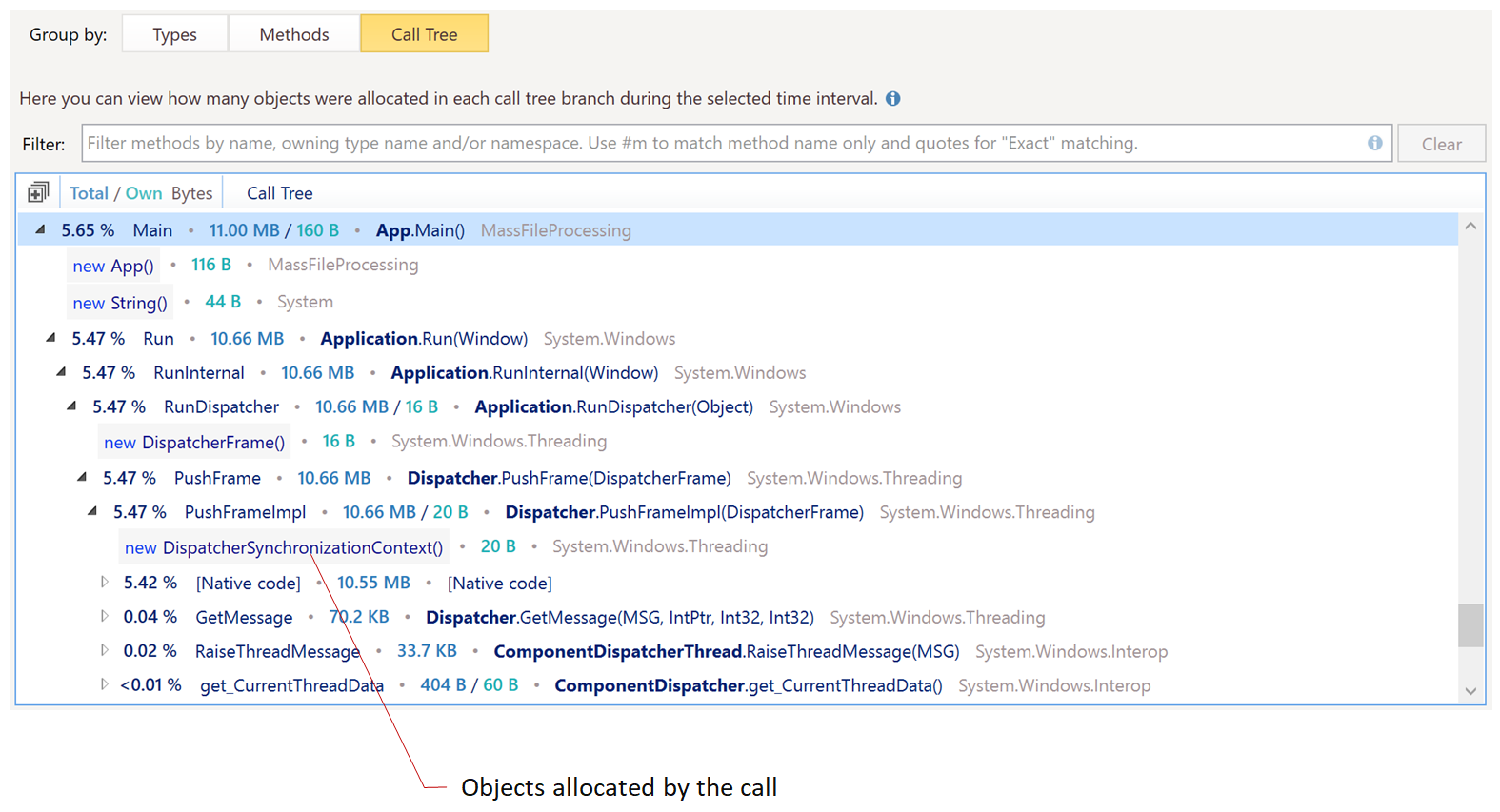The height and width of the screenshot is (812, 1500).
Task: Expand the RaiseThreadMessage node
Action: [x=105, y=650]
